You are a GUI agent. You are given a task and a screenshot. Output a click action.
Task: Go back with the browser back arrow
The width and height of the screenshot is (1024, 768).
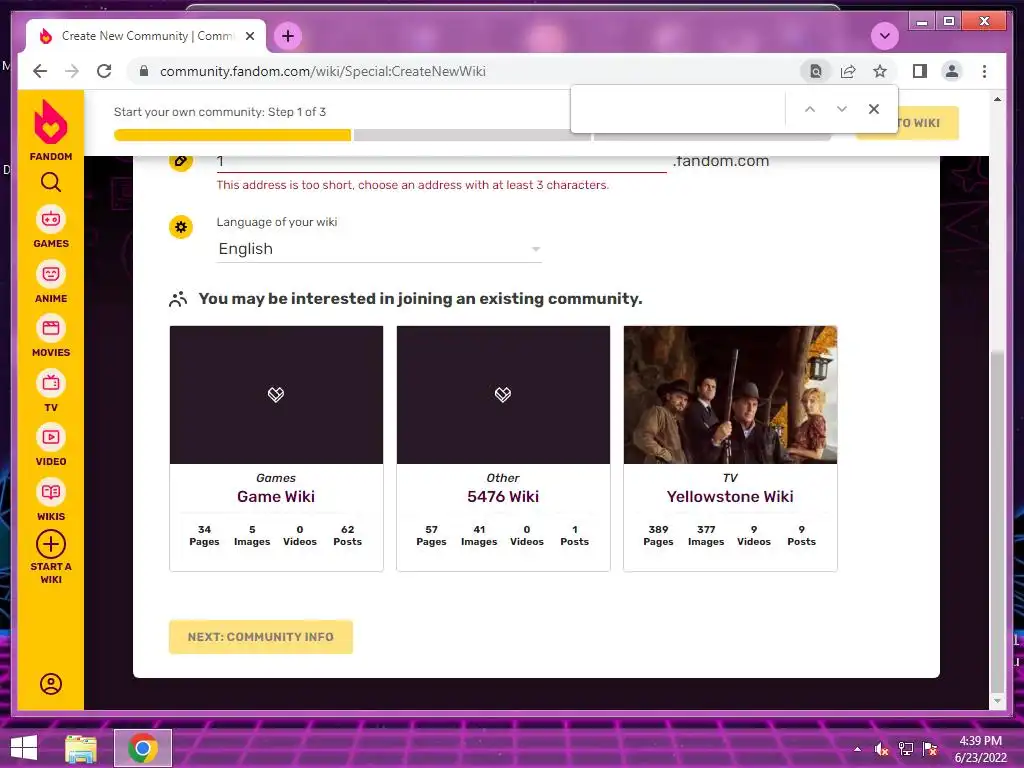tap(40, 71)
